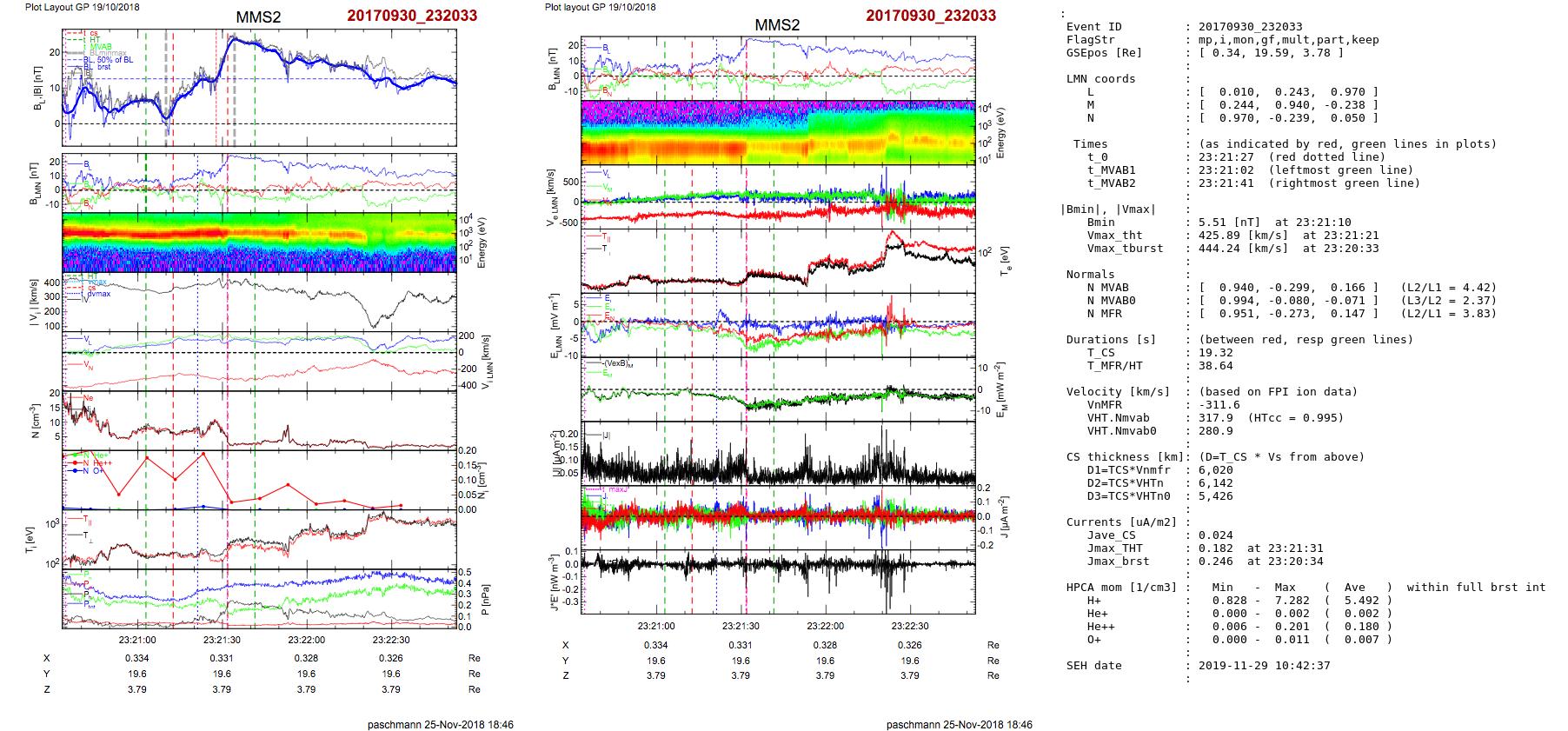Click the '(HTcc = 0.995)' note
The width and height of the screenshot is (1568, 731).
pos(1295,418)
